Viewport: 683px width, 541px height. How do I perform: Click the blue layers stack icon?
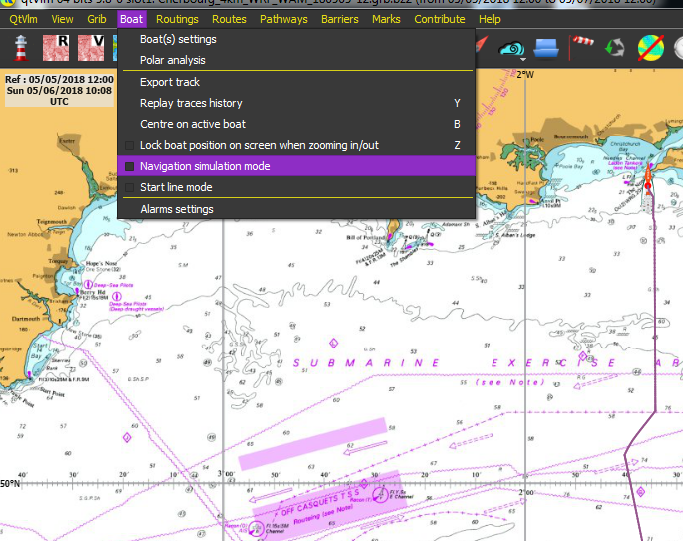coord(545,48)
